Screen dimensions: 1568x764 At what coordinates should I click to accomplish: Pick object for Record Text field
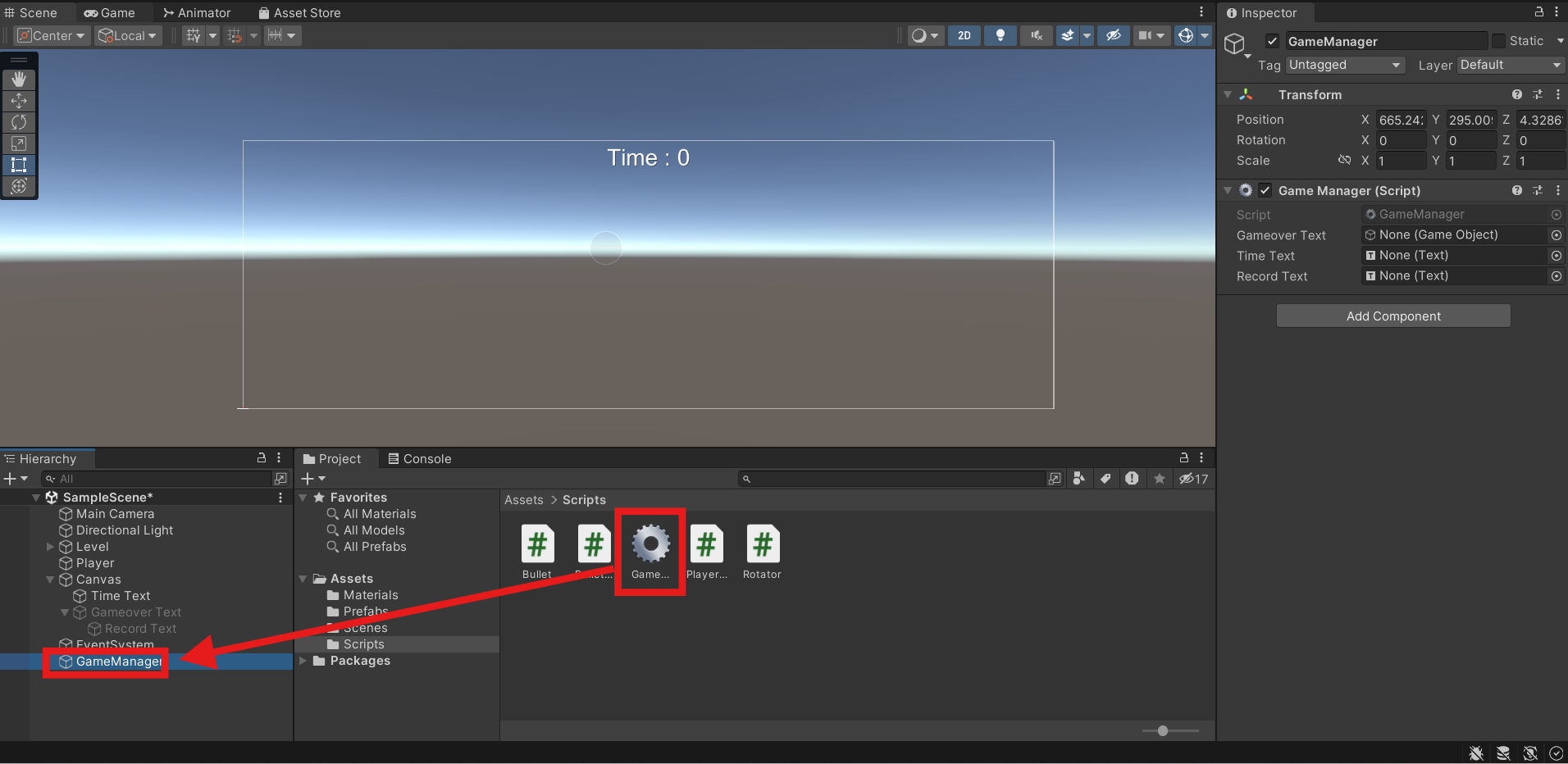[x=1556, y=276]
